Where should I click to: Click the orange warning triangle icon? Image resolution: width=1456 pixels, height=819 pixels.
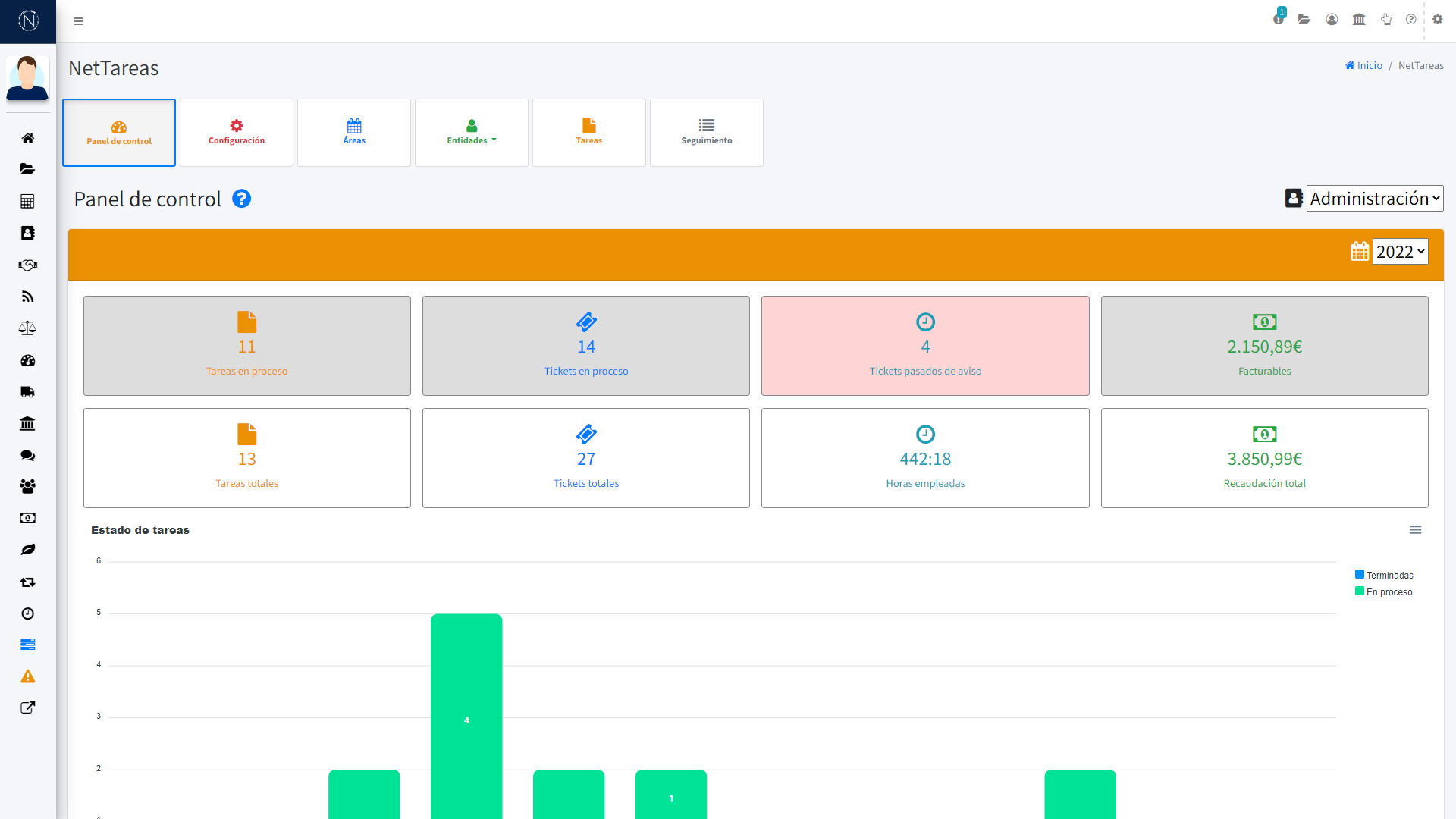click(x=27, y=676)
